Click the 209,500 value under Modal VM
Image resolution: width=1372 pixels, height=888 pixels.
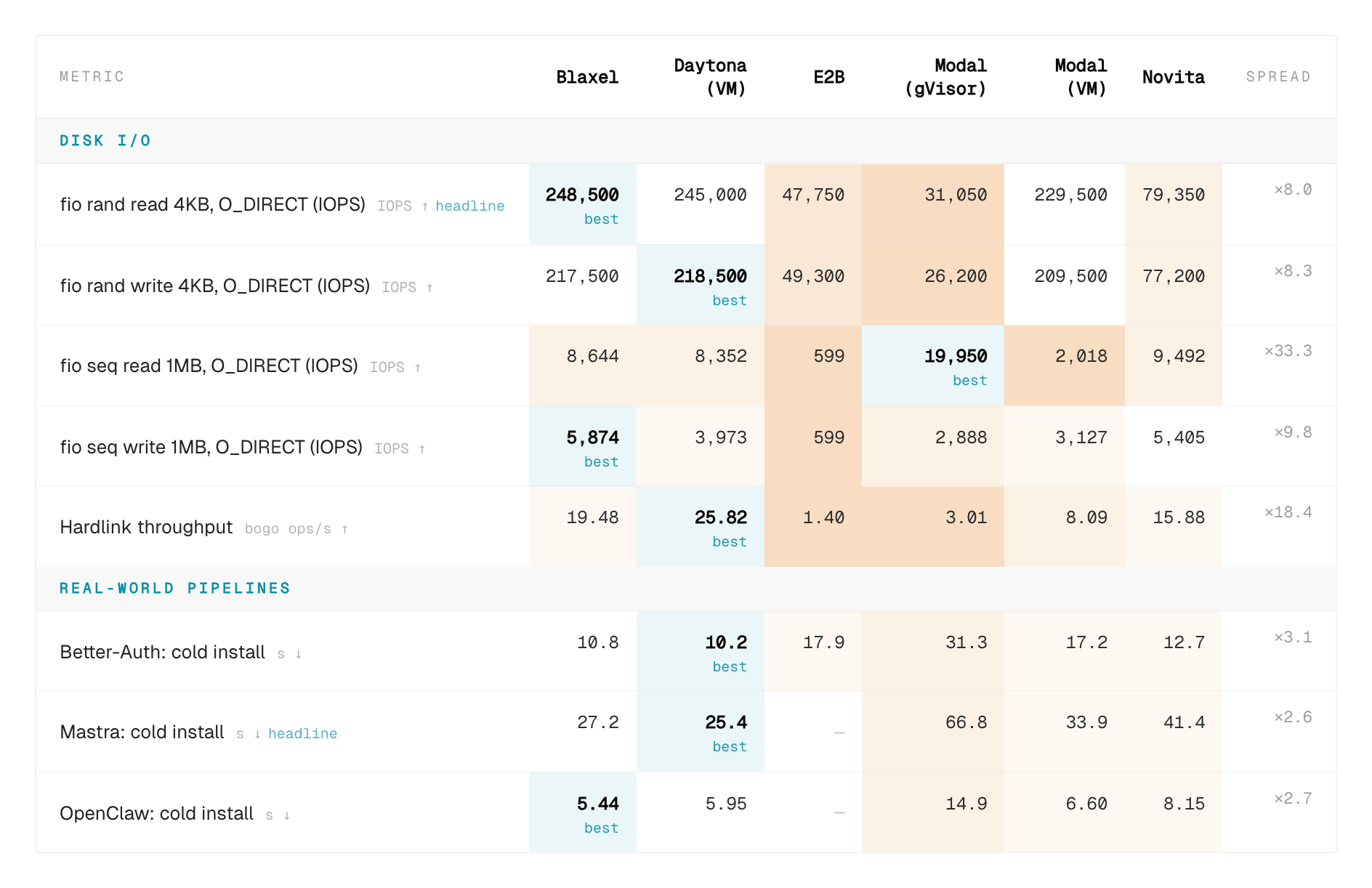click(1070, 277)
